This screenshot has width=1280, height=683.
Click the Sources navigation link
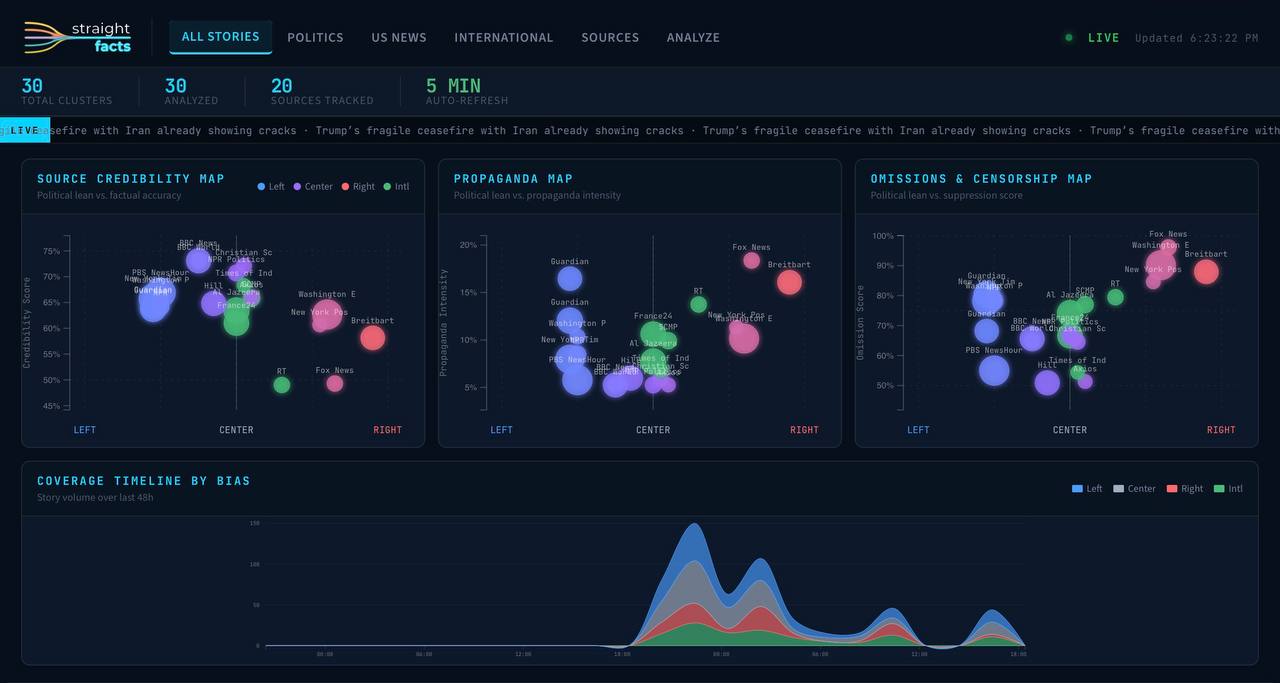610,38
